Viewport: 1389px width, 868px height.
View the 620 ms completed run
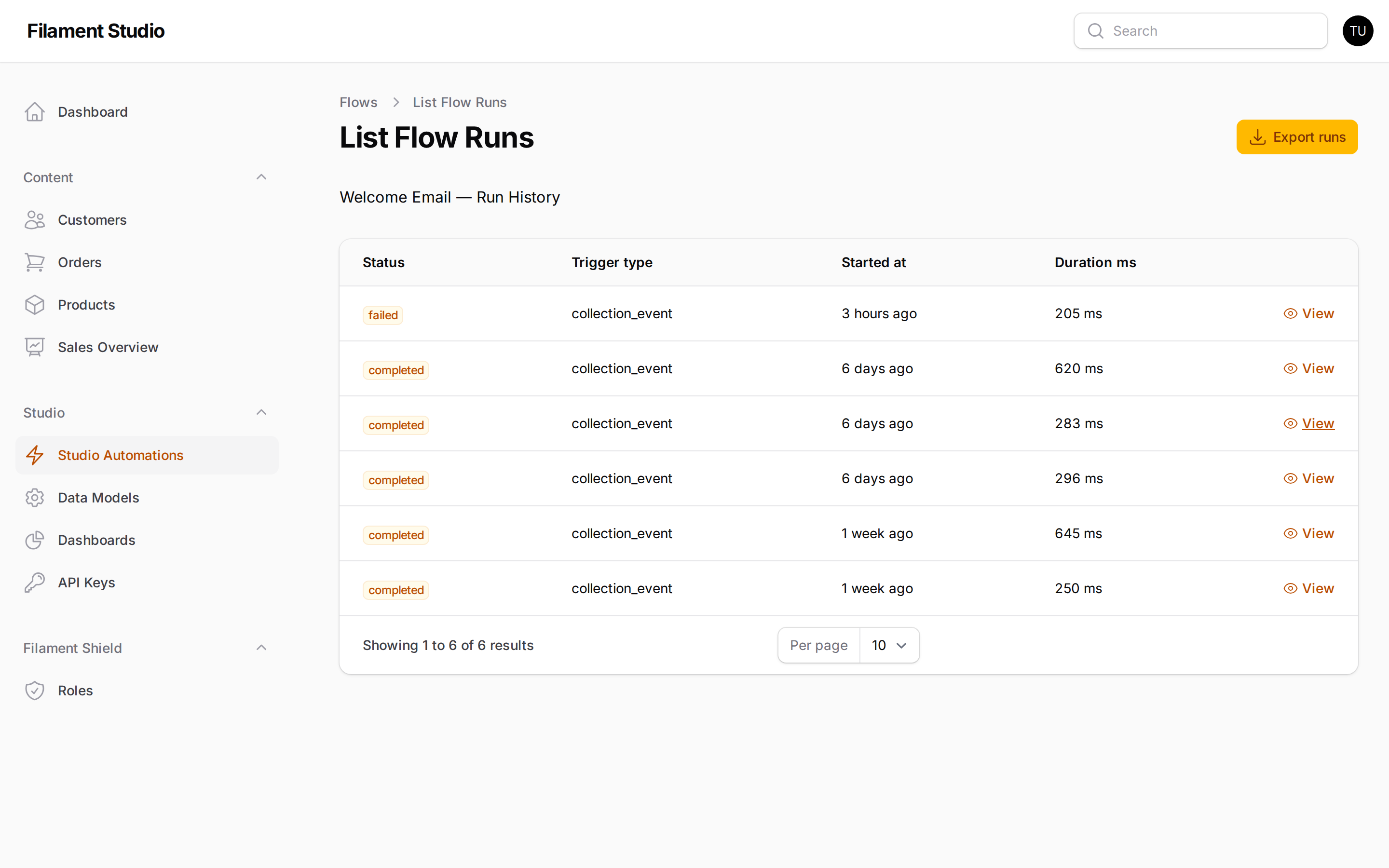pyautogui.click(x=1308, y=368)
